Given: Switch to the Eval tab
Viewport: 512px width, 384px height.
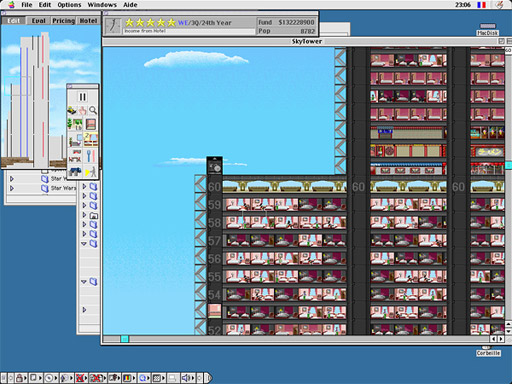Looking at the screenshot, I should point(38,21).
